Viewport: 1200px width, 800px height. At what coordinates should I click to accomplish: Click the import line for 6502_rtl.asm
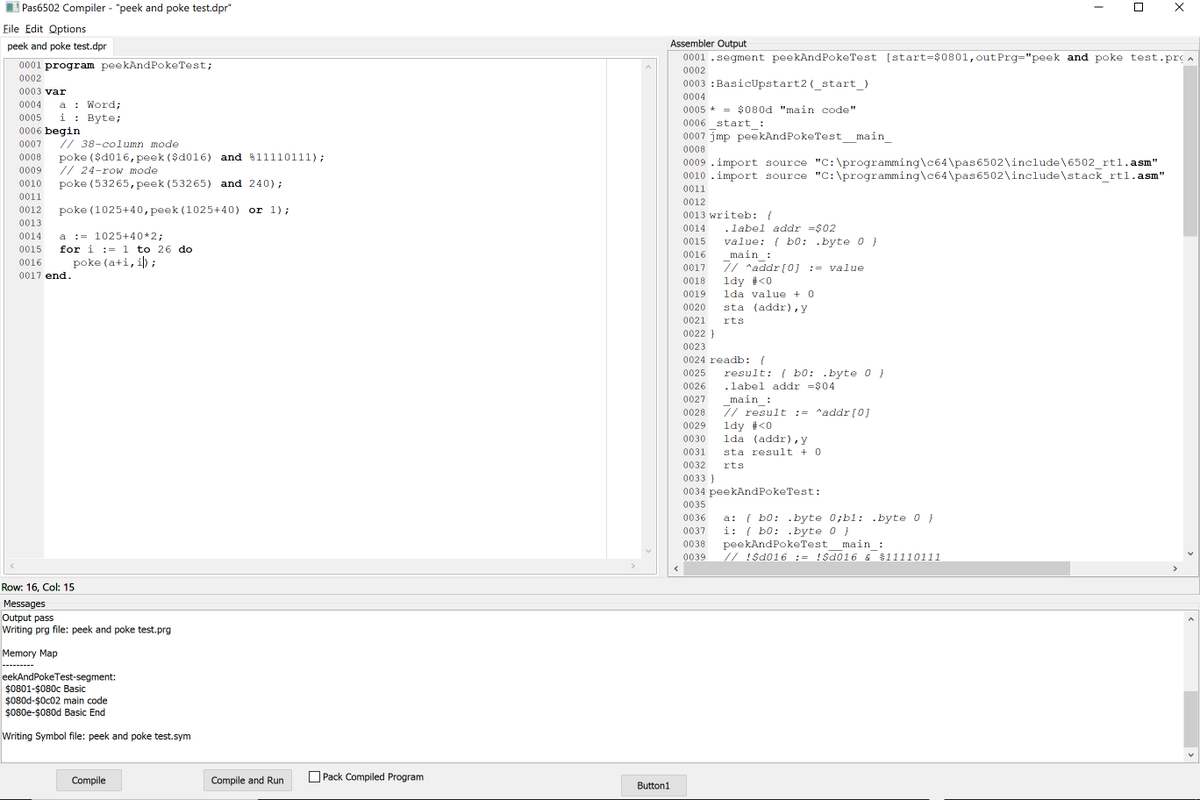pos(933,162)
